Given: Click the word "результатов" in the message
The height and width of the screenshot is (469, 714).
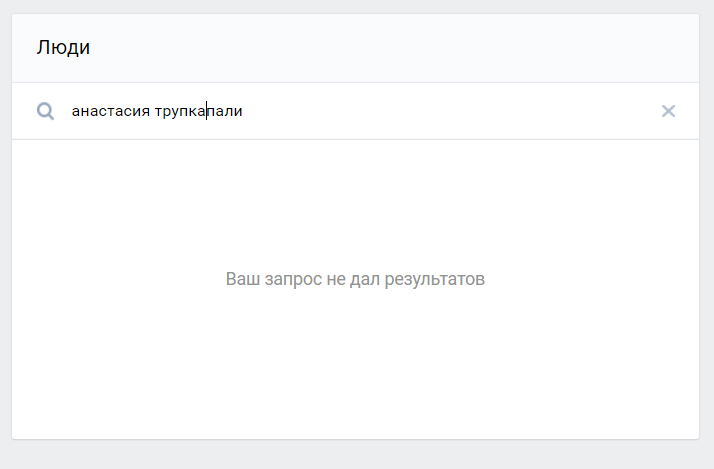Looking at the screenshot, I should [436, 279].
